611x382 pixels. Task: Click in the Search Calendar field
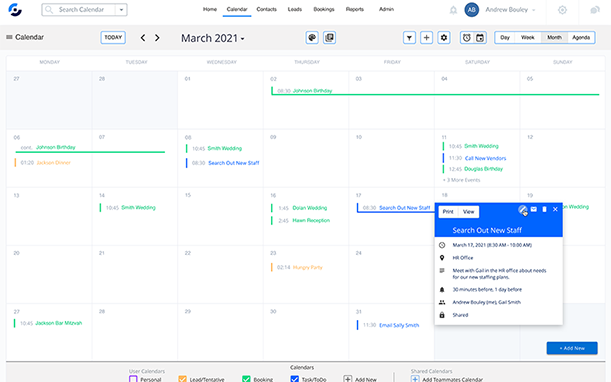[x=81, y=10]
